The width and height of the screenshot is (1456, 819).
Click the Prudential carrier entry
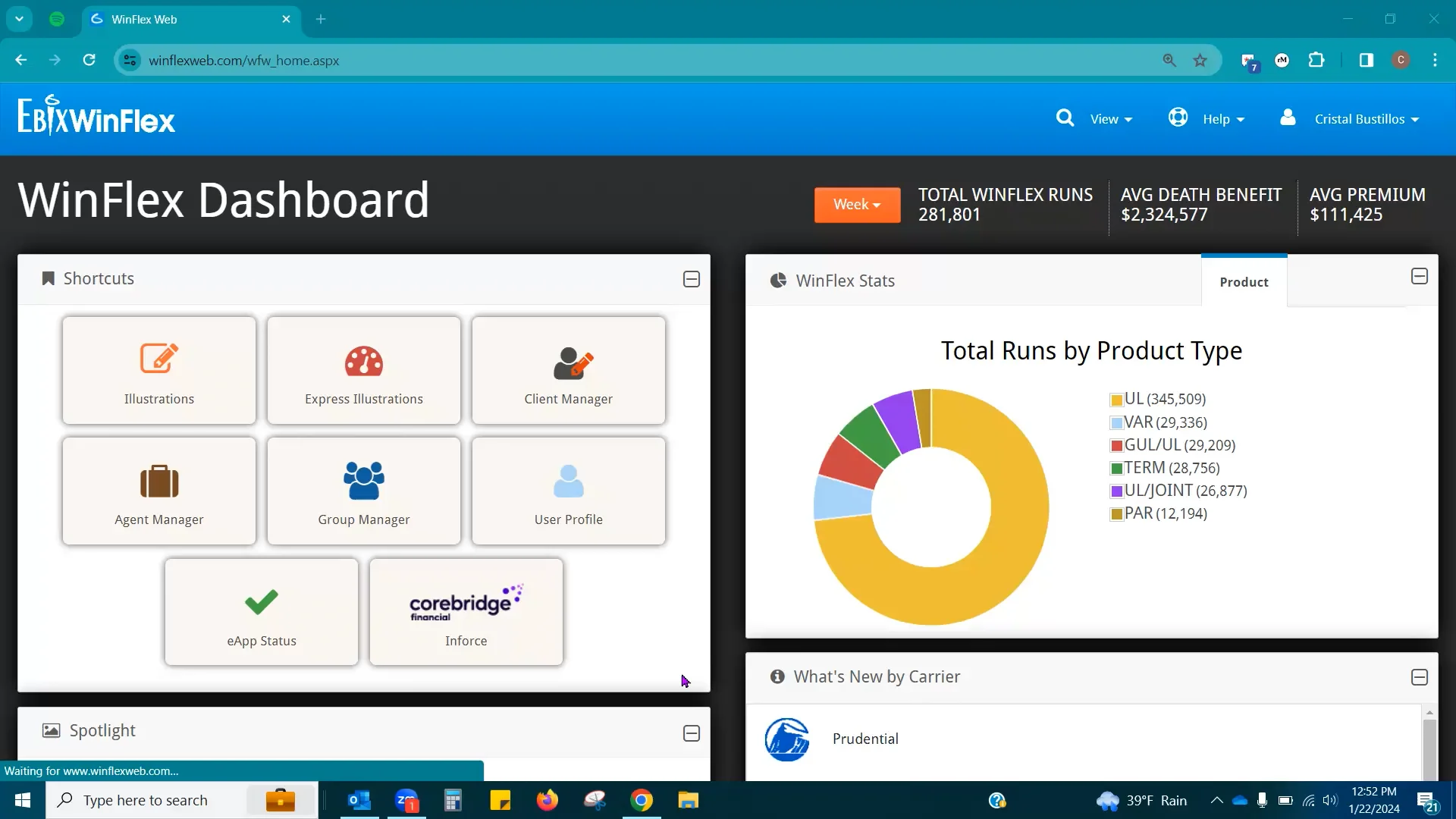click(x=864, y=739)
